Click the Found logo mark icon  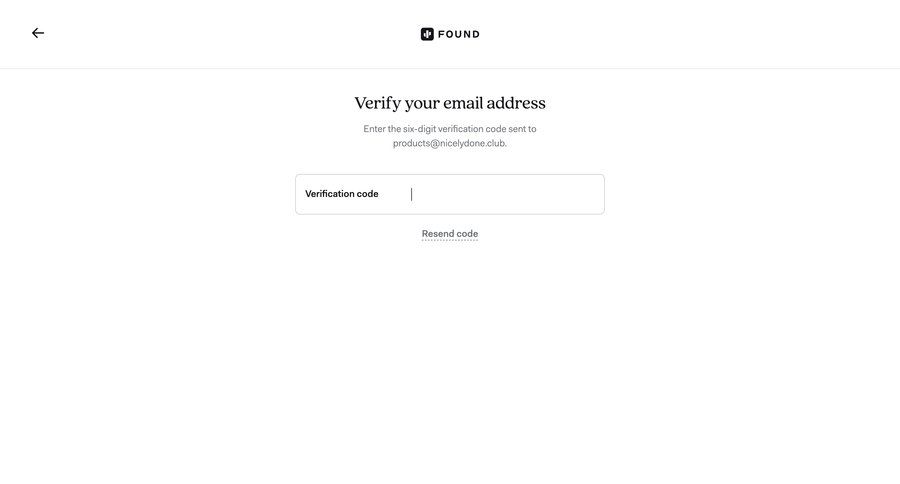click(427, 34)
